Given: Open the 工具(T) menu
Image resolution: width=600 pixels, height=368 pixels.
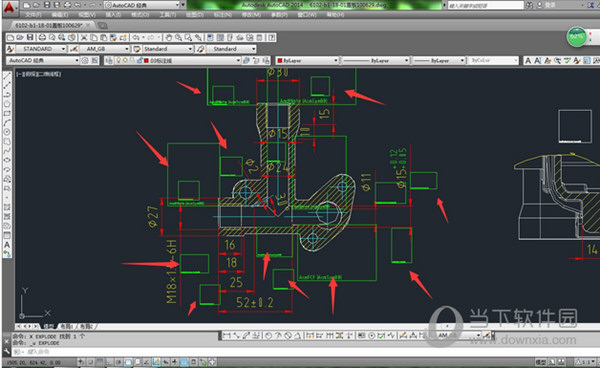Looking at the screenshot, I should coord(168,15).
